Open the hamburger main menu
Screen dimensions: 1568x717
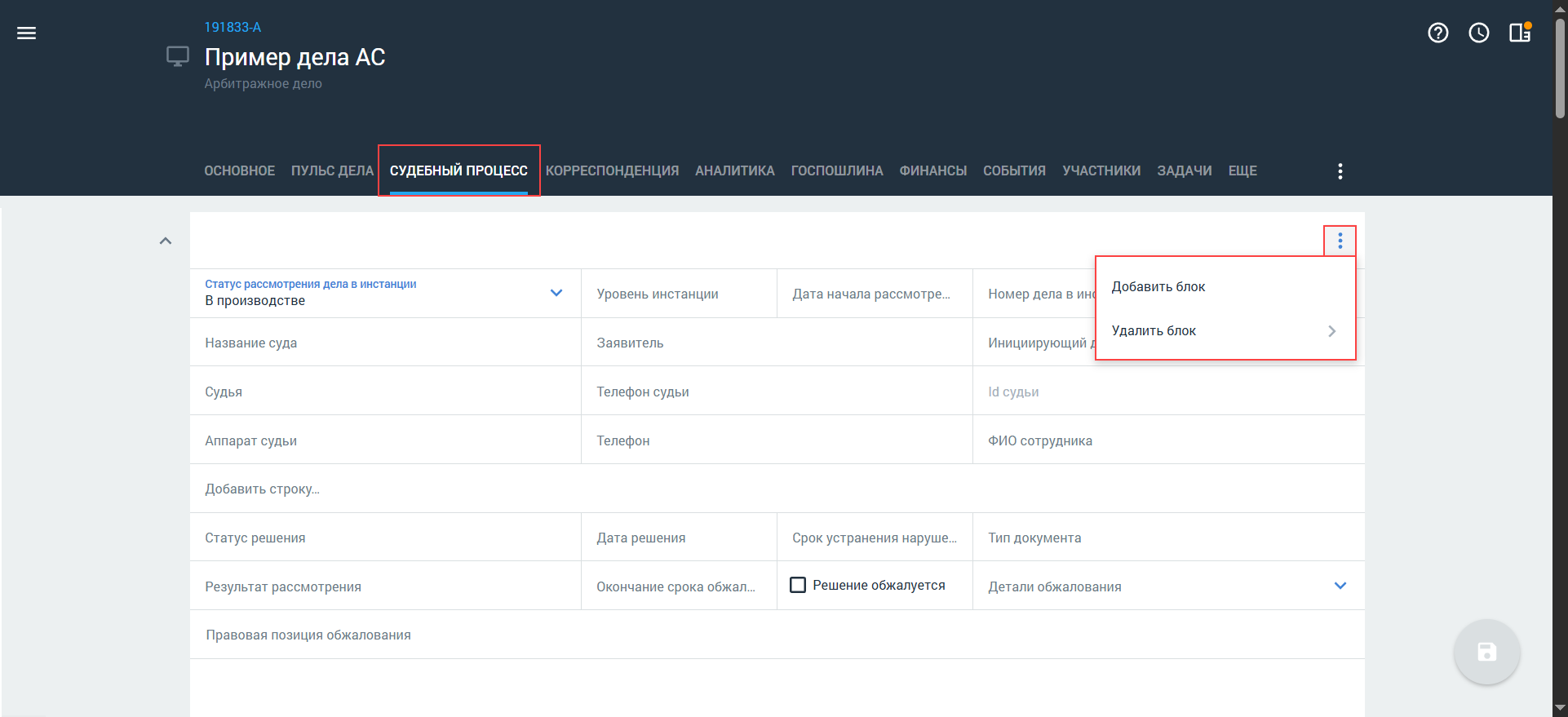tap(27, 33)
